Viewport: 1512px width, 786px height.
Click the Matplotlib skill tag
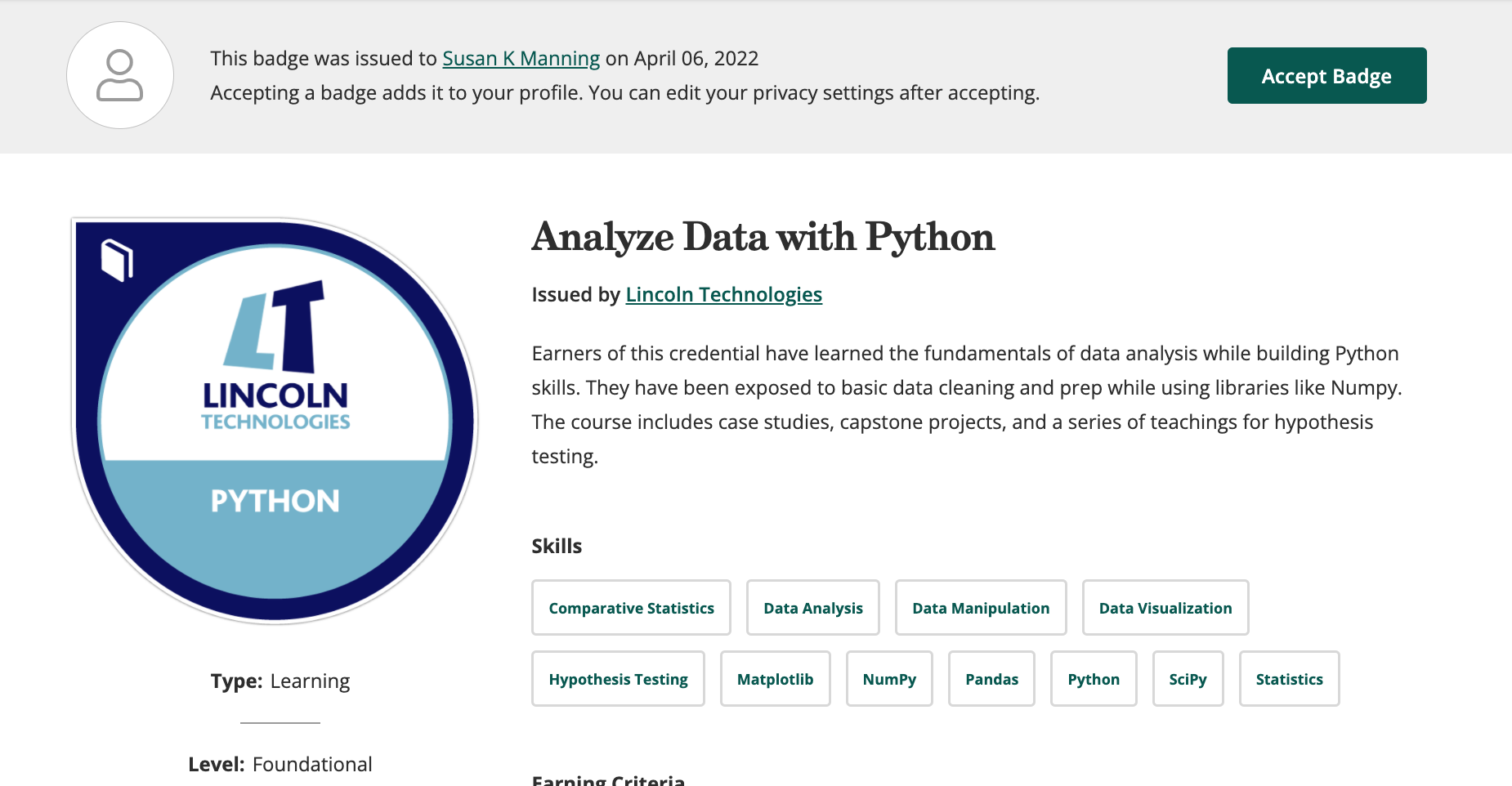pyautogui.click(x=775, y=679)
